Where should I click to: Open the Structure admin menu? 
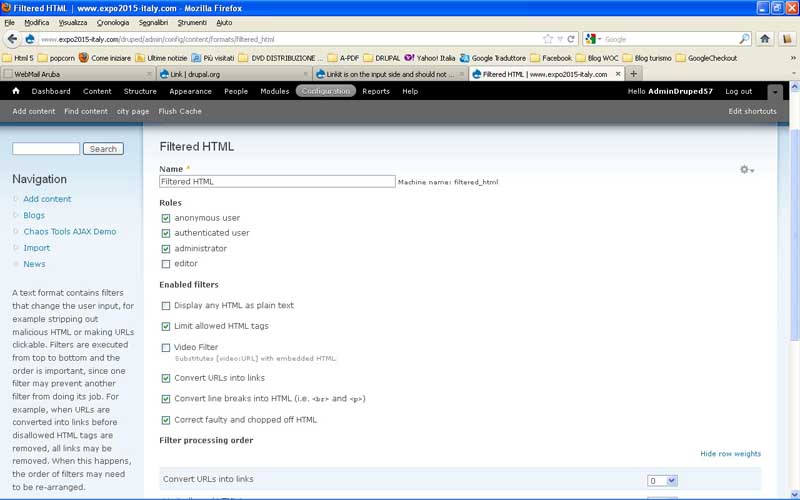(x=140, y=91)
